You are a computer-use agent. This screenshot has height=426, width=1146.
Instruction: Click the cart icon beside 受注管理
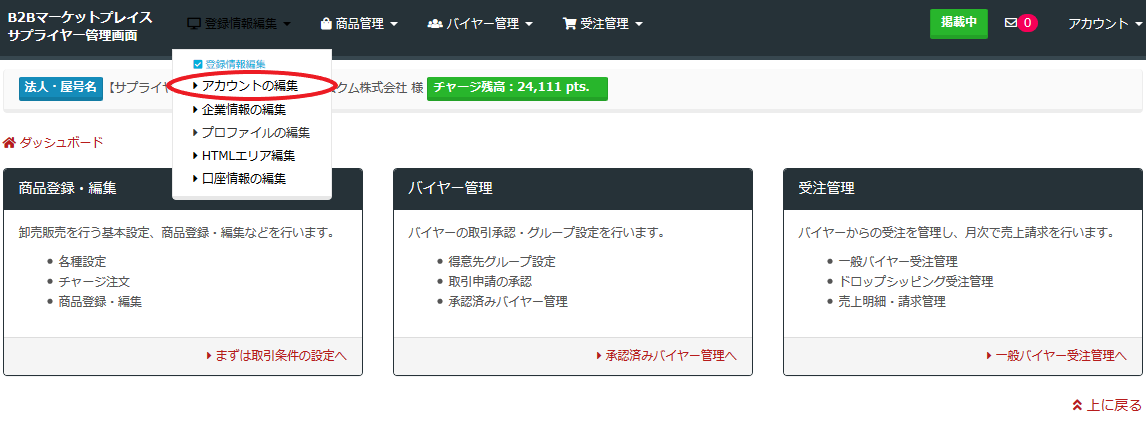[569, 23]
